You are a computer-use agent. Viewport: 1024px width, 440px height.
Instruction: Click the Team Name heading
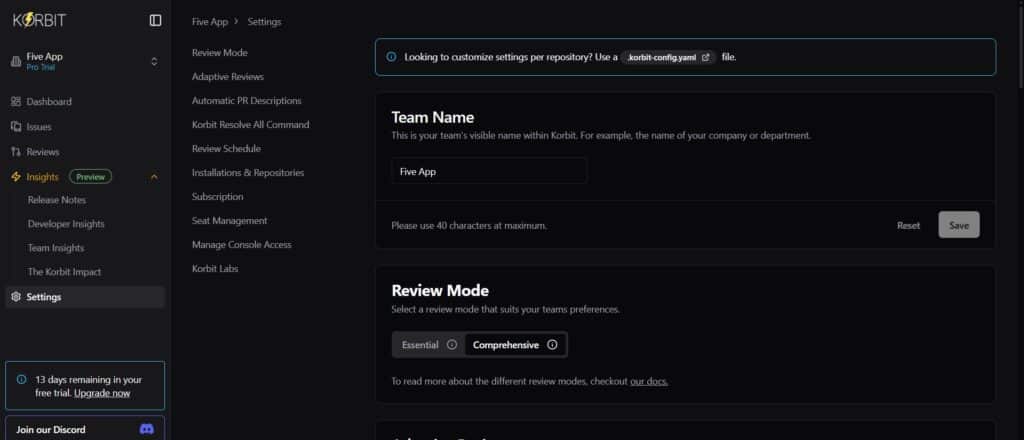pos(432,118)
